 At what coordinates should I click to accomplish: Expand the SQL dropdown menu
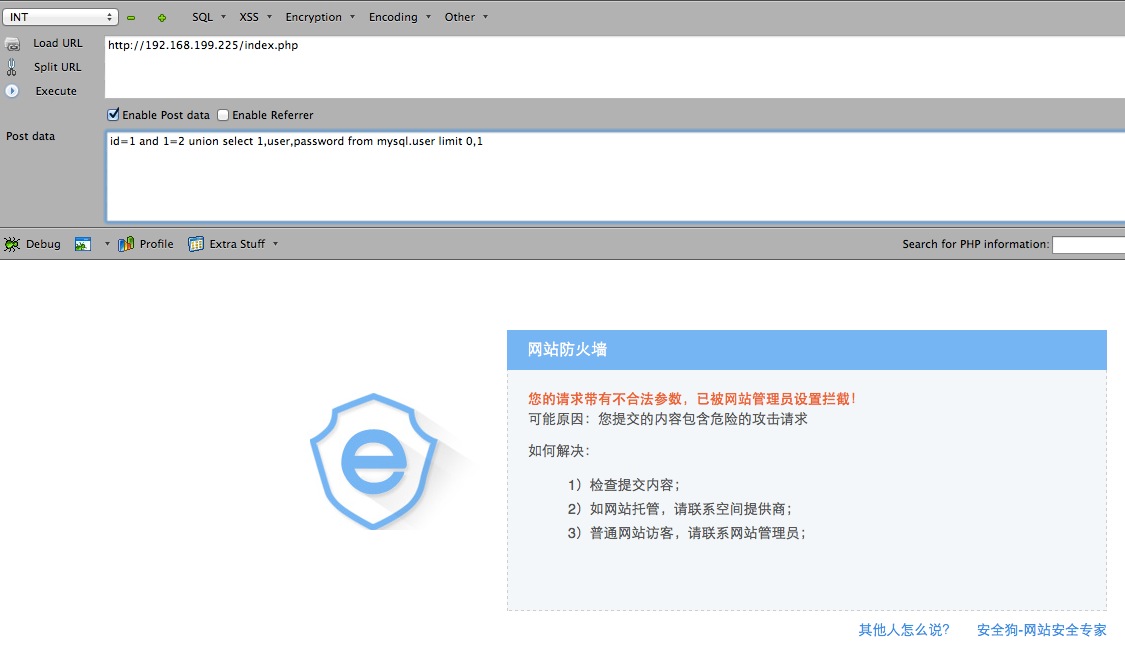tap(209, 17)
